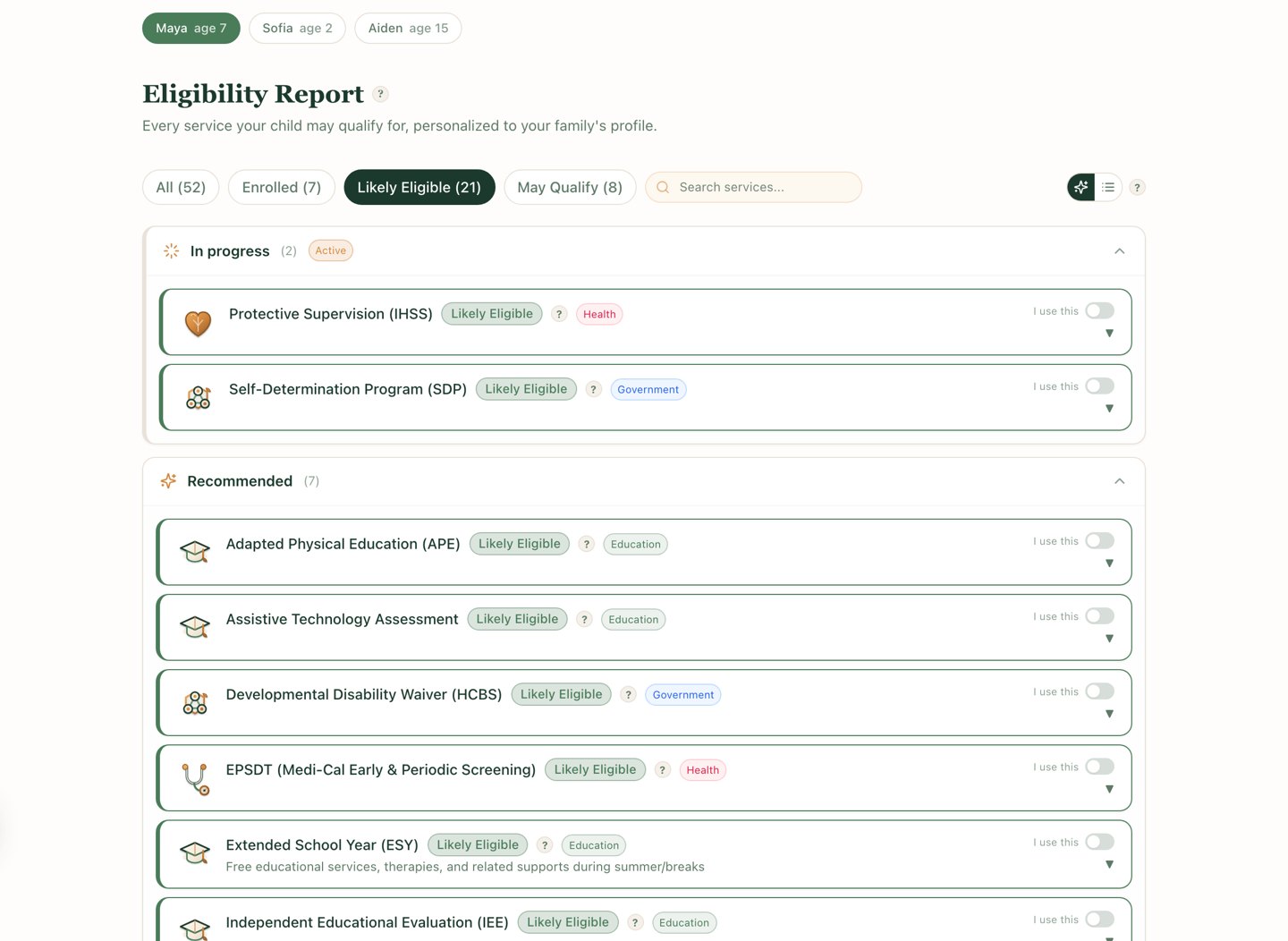The height and width of the screenshot is (941, 1288).
Task: Open help for EPSDT screening
Action: (x=662, y=770)
